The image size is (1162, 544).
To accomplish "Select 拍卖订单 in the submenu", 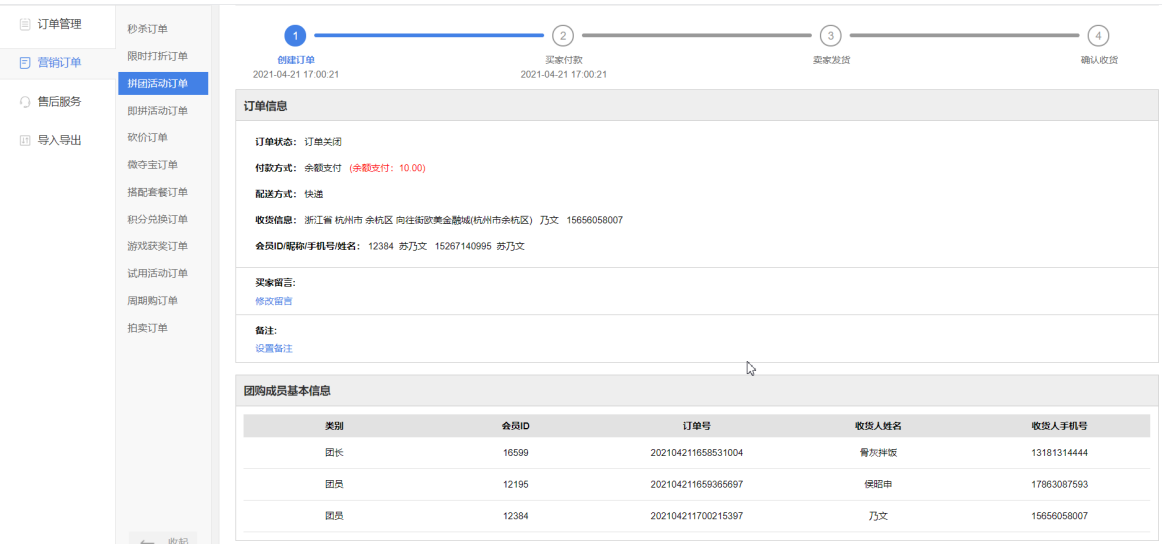I will [147, 328].
